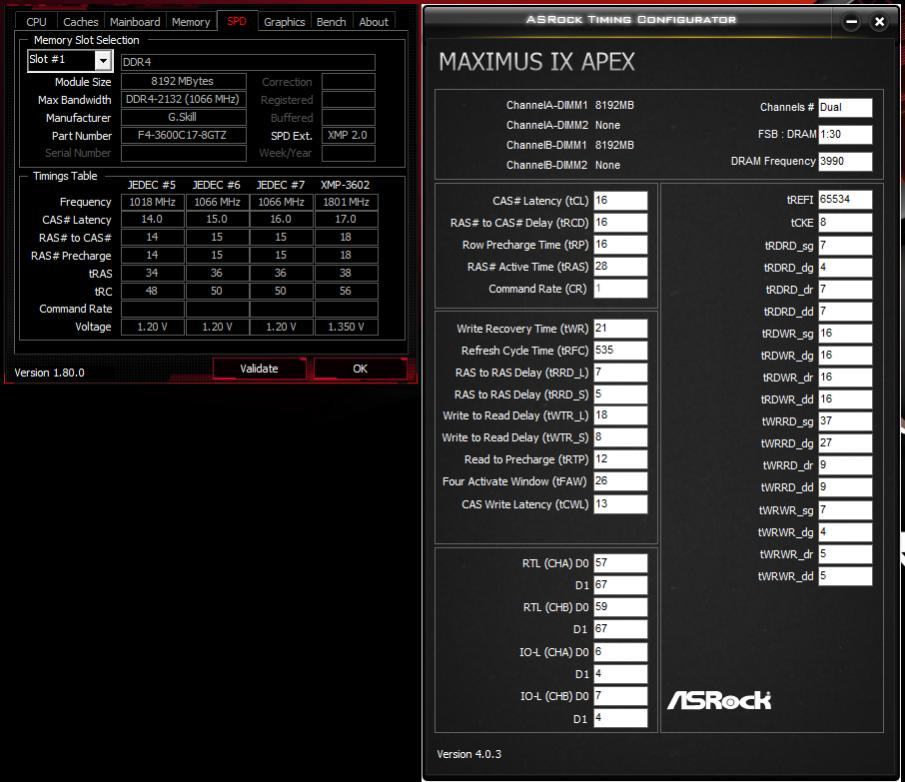Click the Part Number F4-3600C17-8GTZ field

point(184,135)
